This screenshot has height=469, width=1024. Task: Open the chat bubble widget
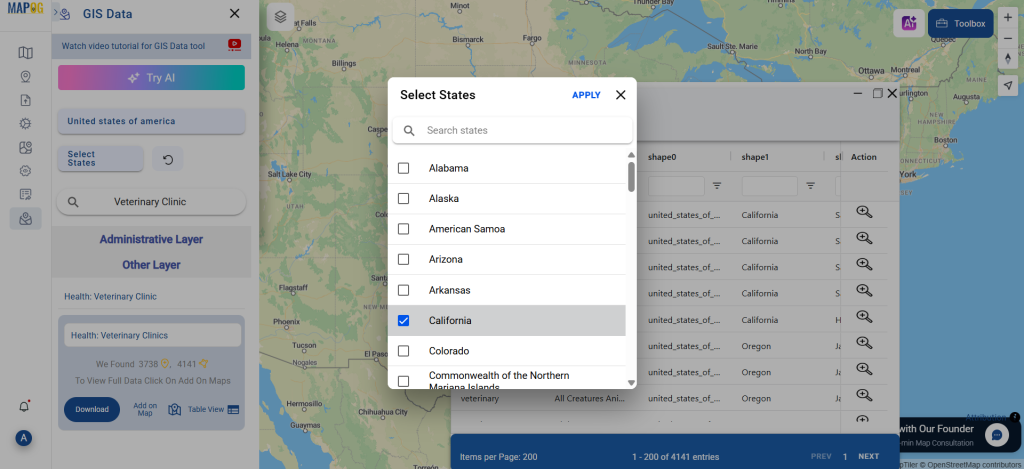tap(997, 434)
